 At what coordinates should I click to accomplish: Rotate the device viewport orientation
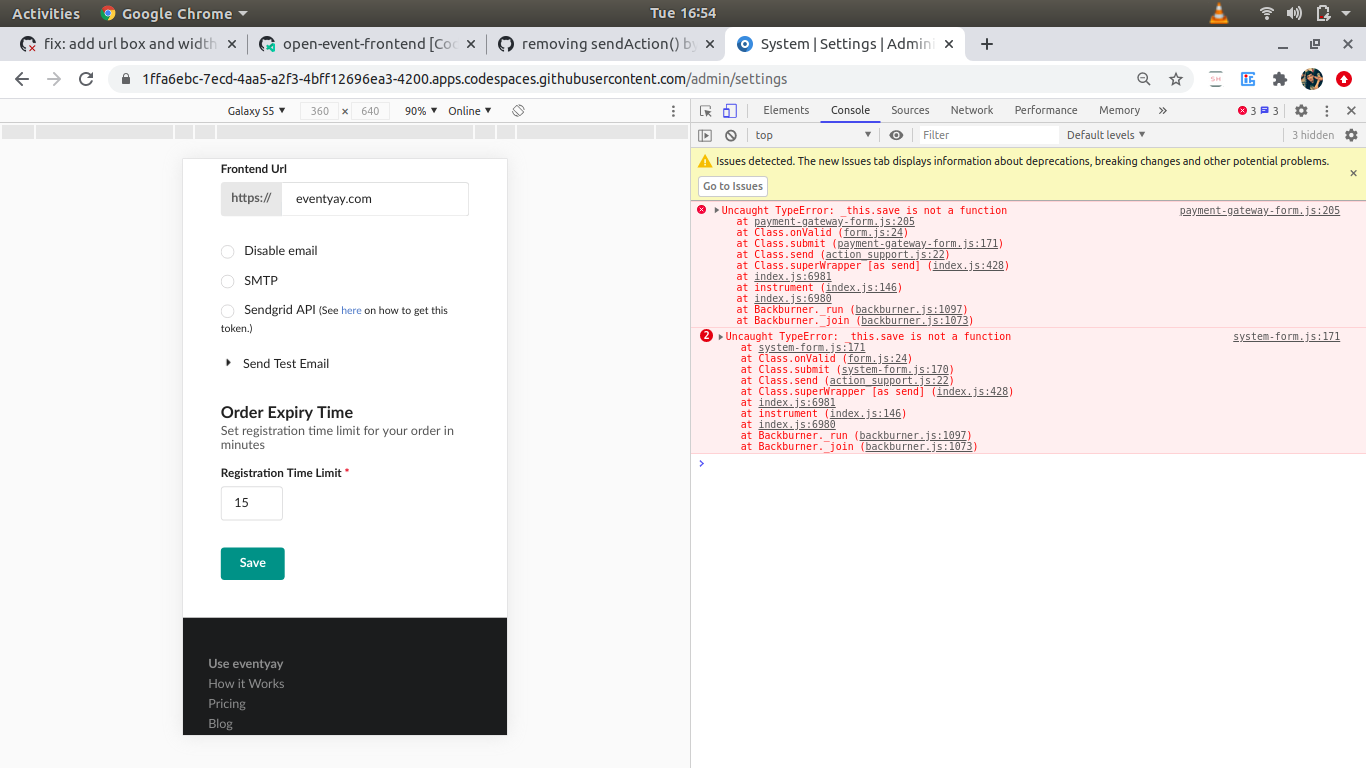point(518,111)
